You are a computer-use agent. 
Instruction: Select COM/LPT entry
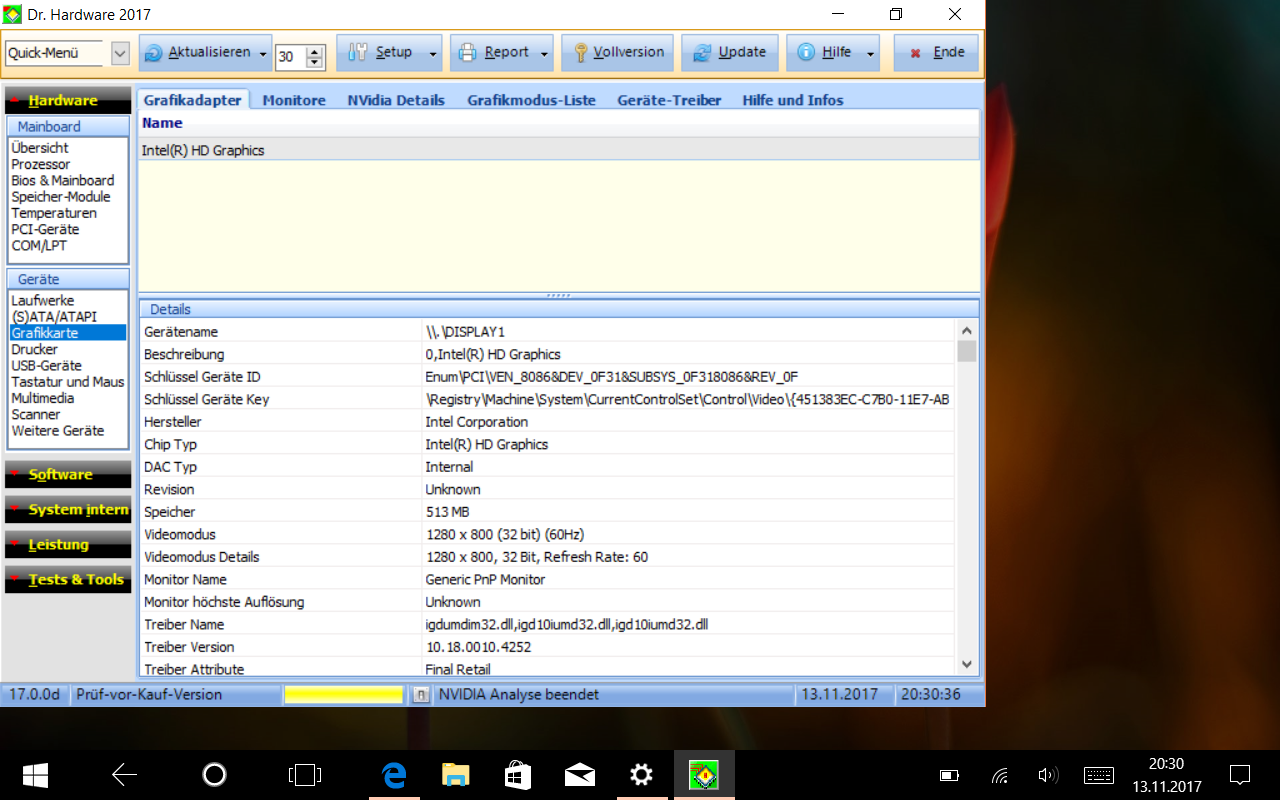(39, 245)
